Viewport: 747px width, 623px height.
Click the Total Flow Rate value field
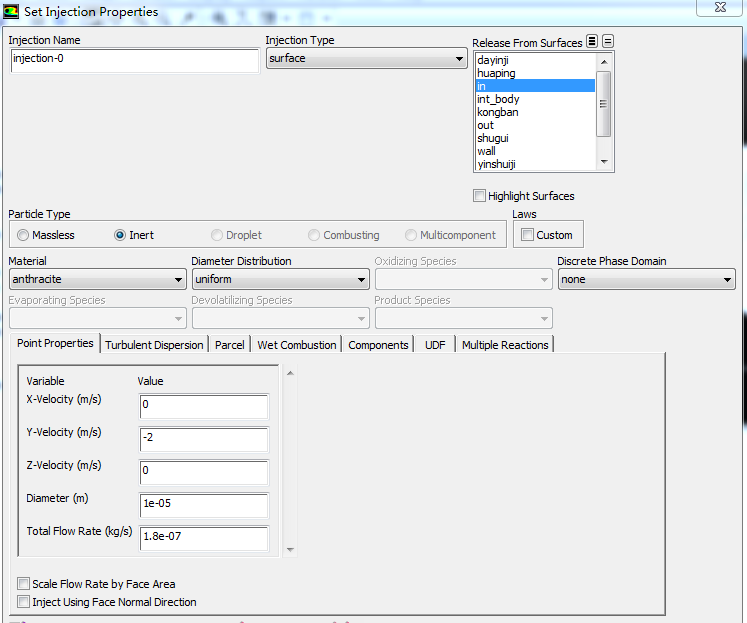204,538
